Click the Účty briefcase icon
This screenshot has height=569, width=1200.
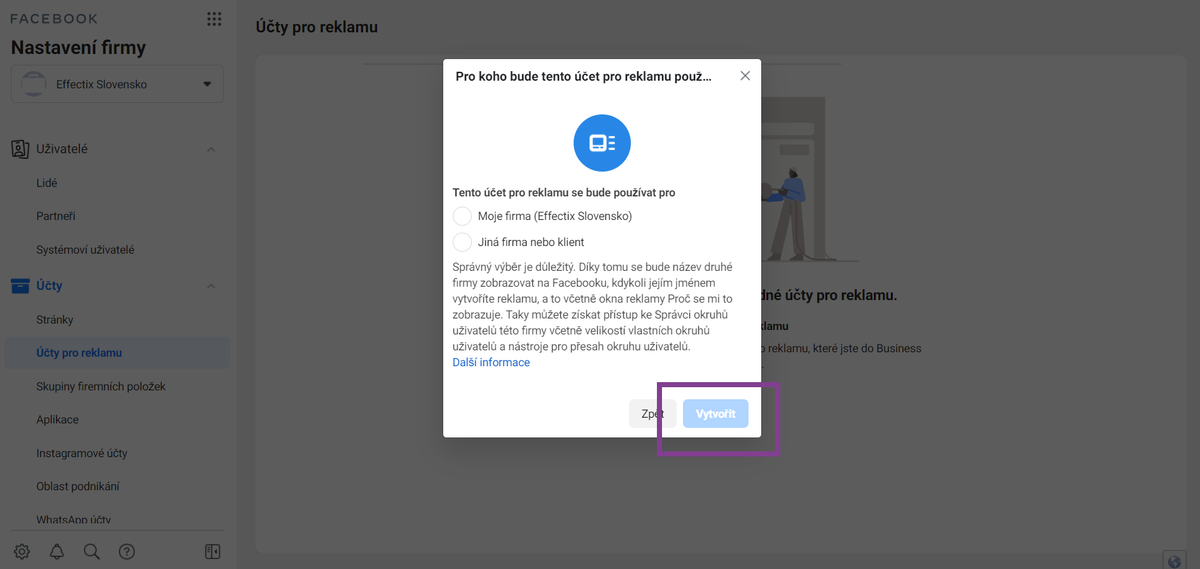pos(20,286)
